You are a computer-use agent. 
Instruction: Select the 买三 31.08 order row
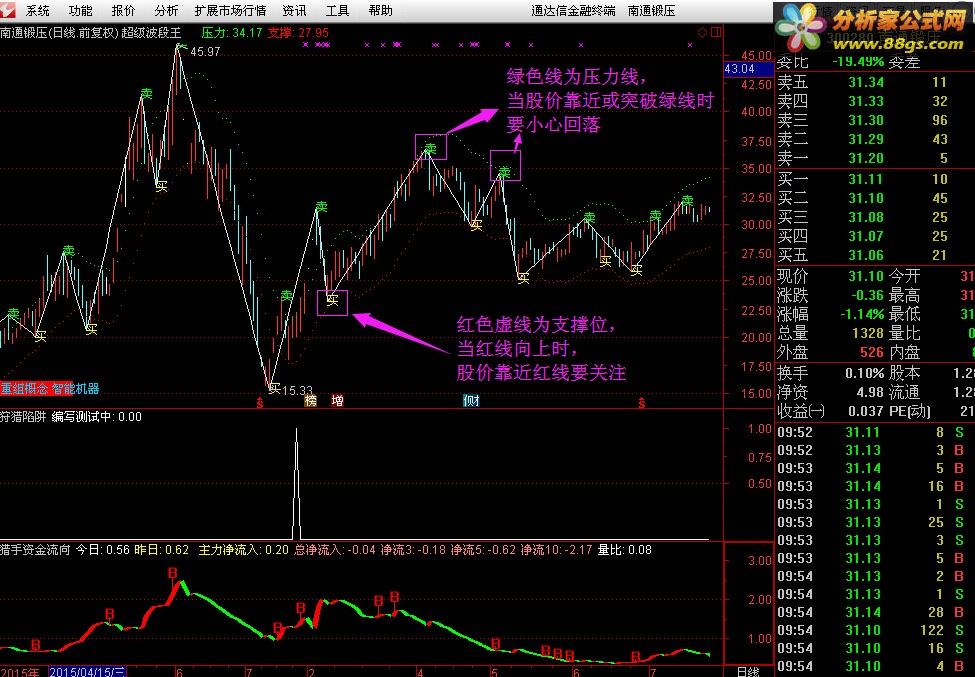[875, 217]
